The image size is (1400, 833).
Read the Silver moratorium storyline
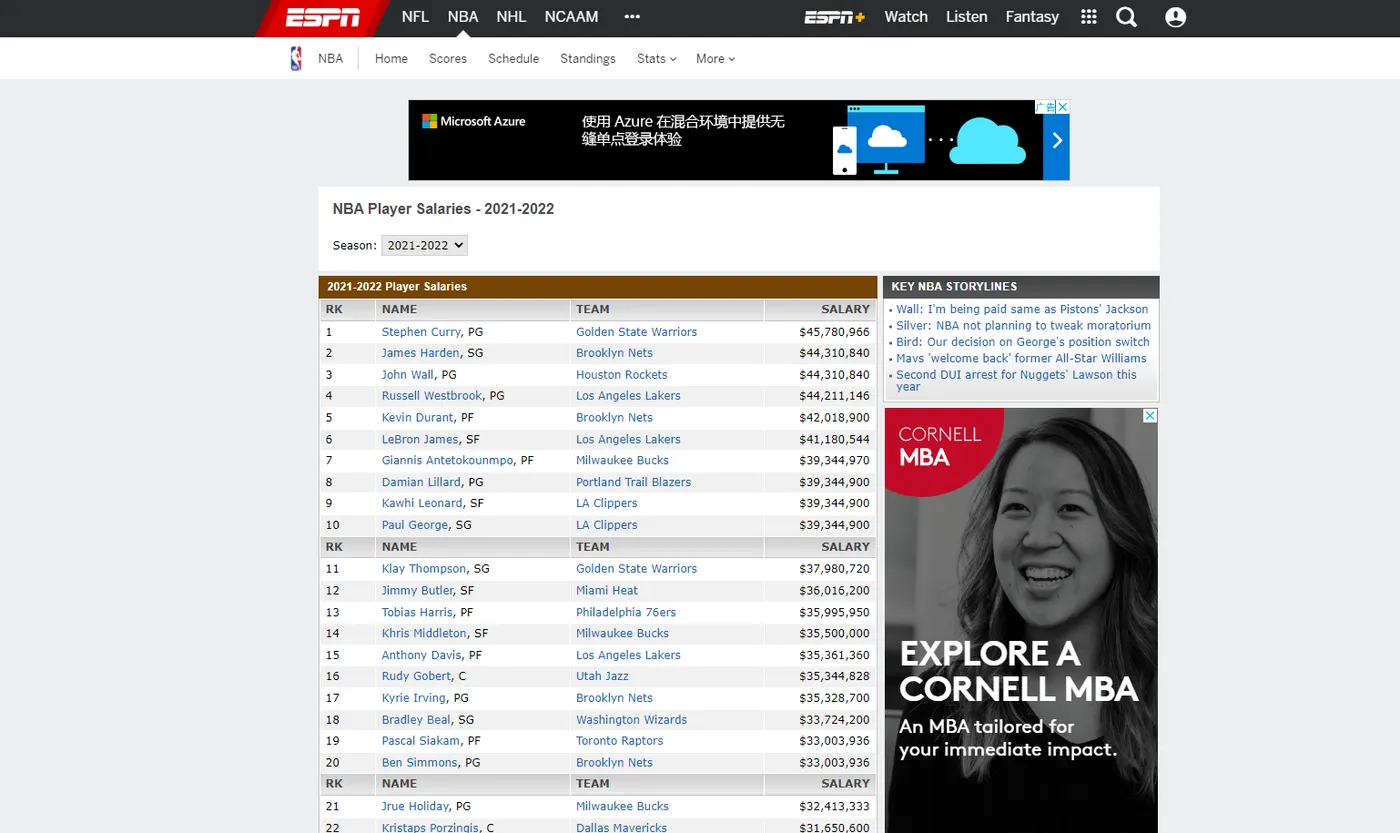1024,326
